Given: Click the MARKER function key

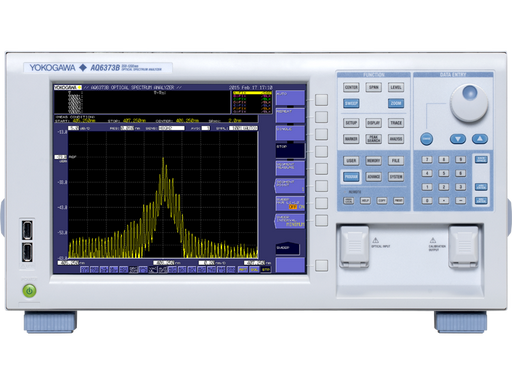Looking at the screenshot, I should [x=351, y=139].
